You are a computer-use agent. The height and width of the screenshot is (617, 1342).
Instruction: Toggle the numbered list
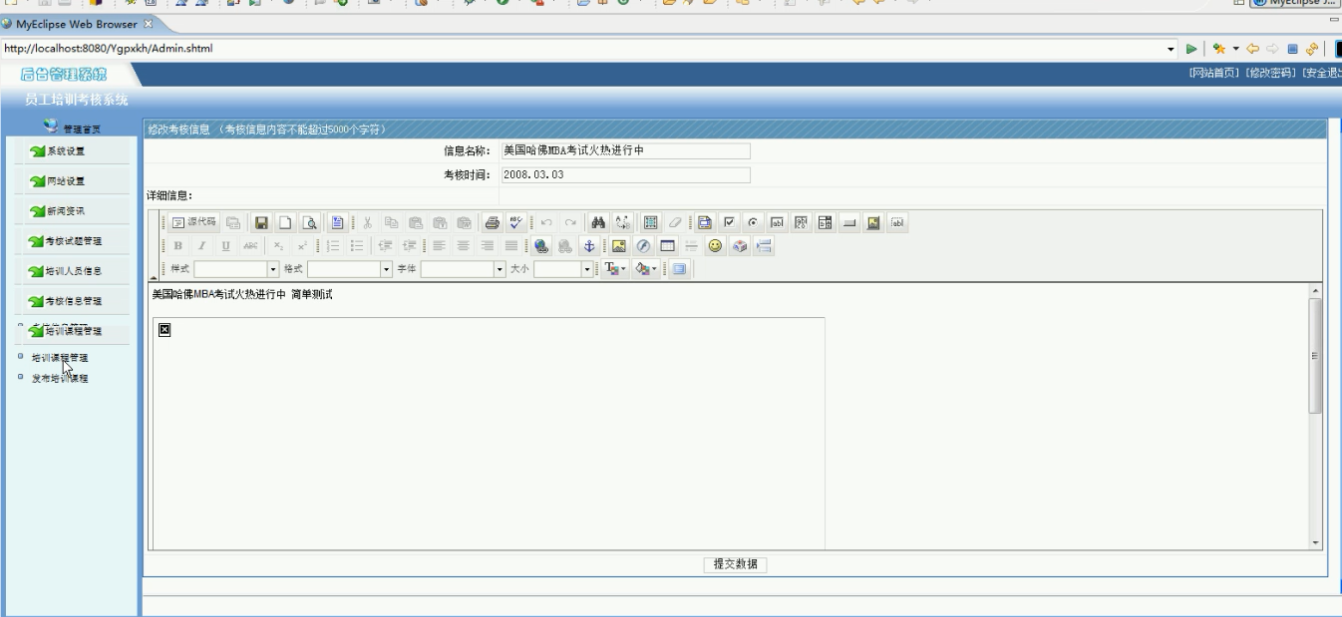333,246
